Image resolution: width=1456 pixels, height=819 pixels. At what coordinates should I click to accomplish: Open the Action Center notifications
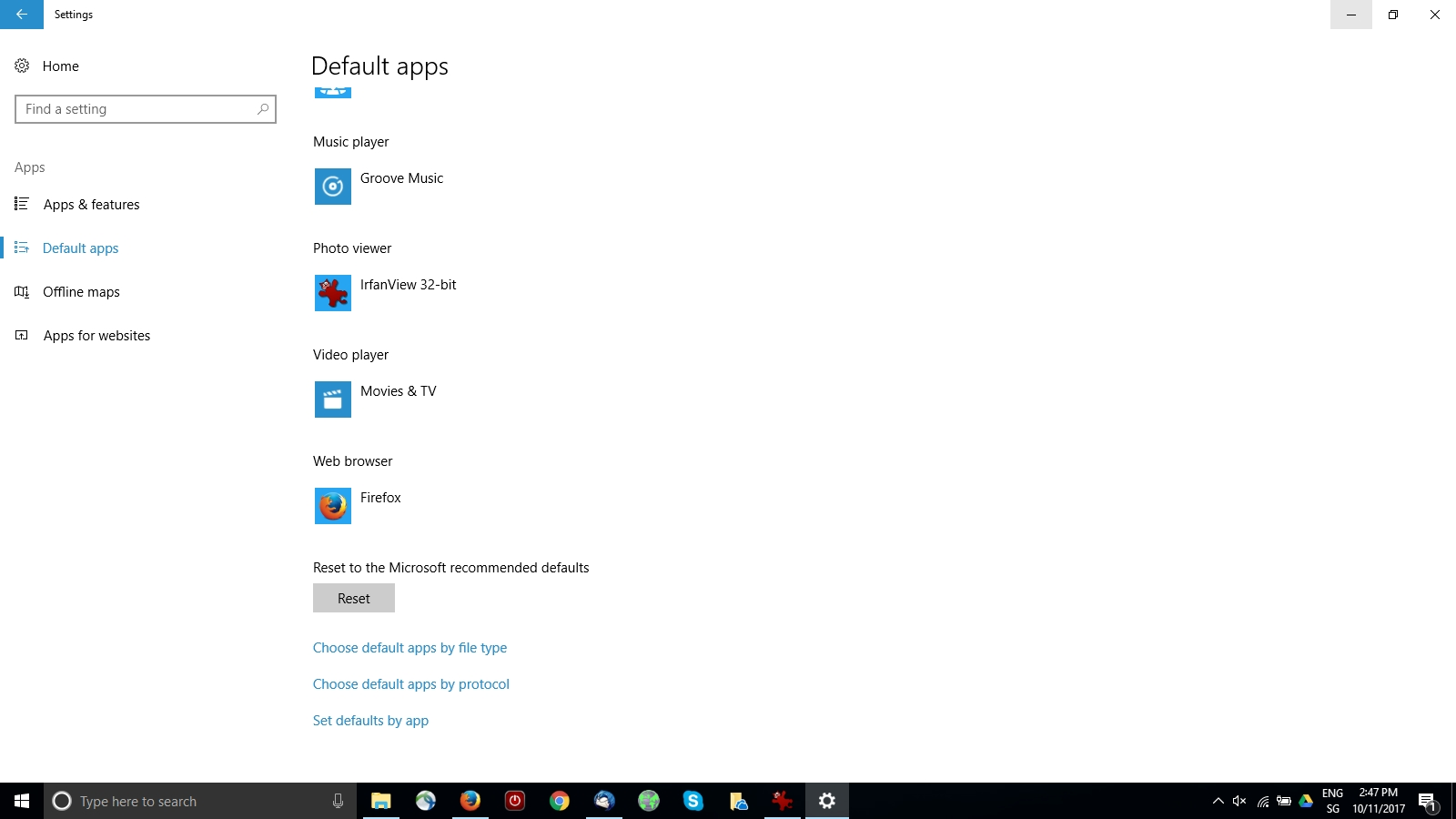pos(1427,802)
